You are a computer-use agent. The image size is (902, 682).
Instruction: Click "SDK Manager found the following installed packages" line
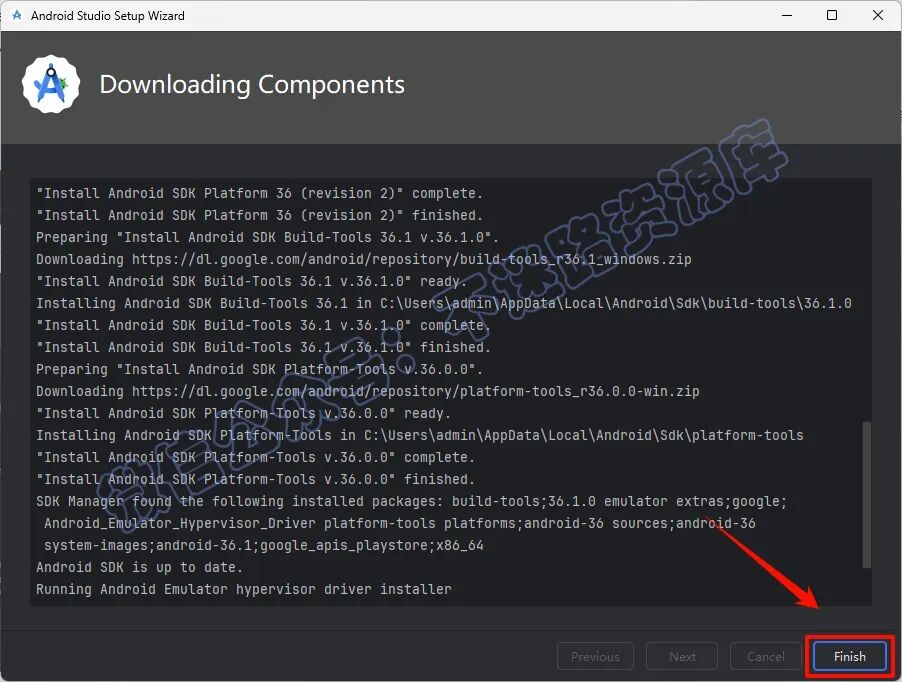(x=411, y=501)
